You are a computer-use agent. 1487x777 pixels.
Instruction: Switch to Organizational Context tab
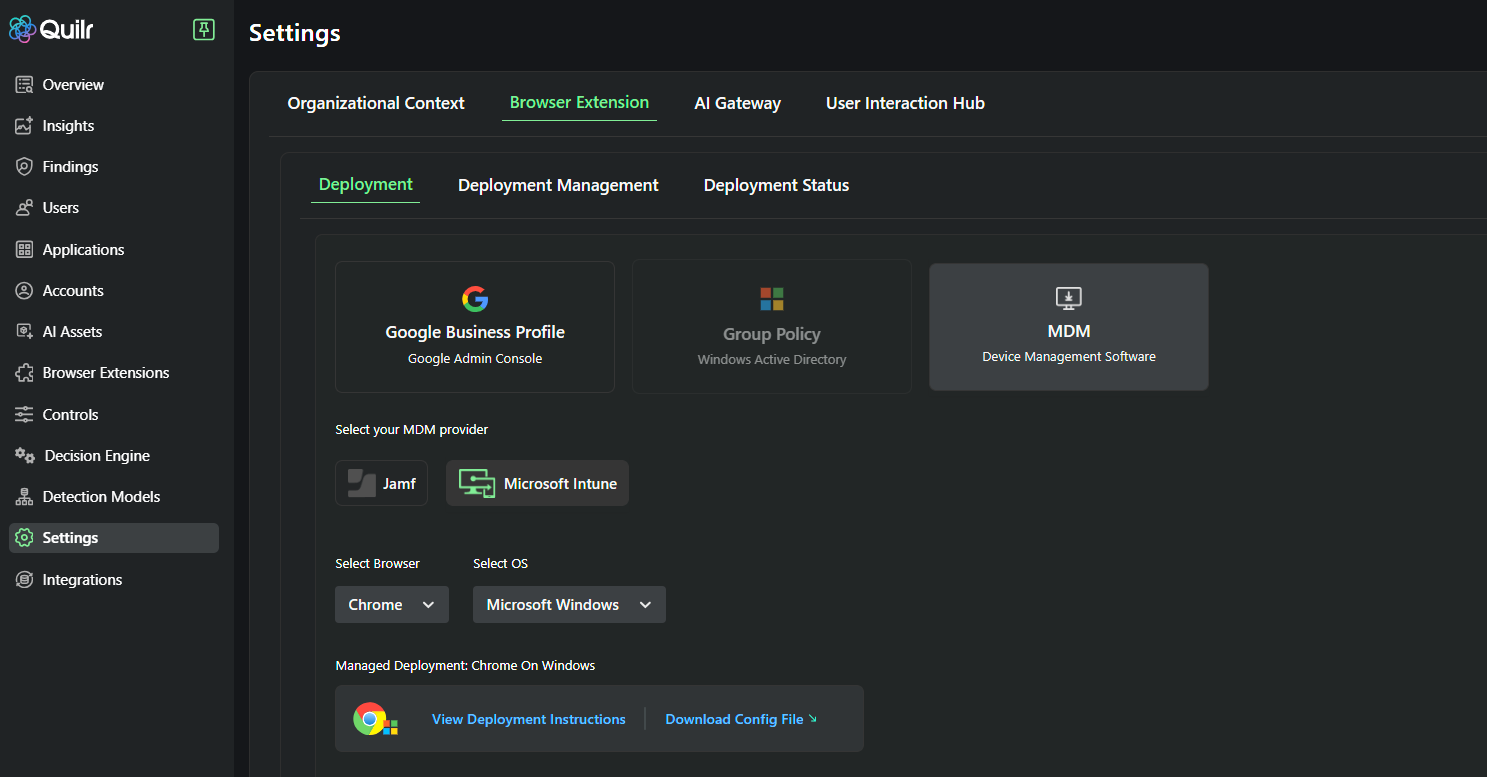(x=376, y=103)
